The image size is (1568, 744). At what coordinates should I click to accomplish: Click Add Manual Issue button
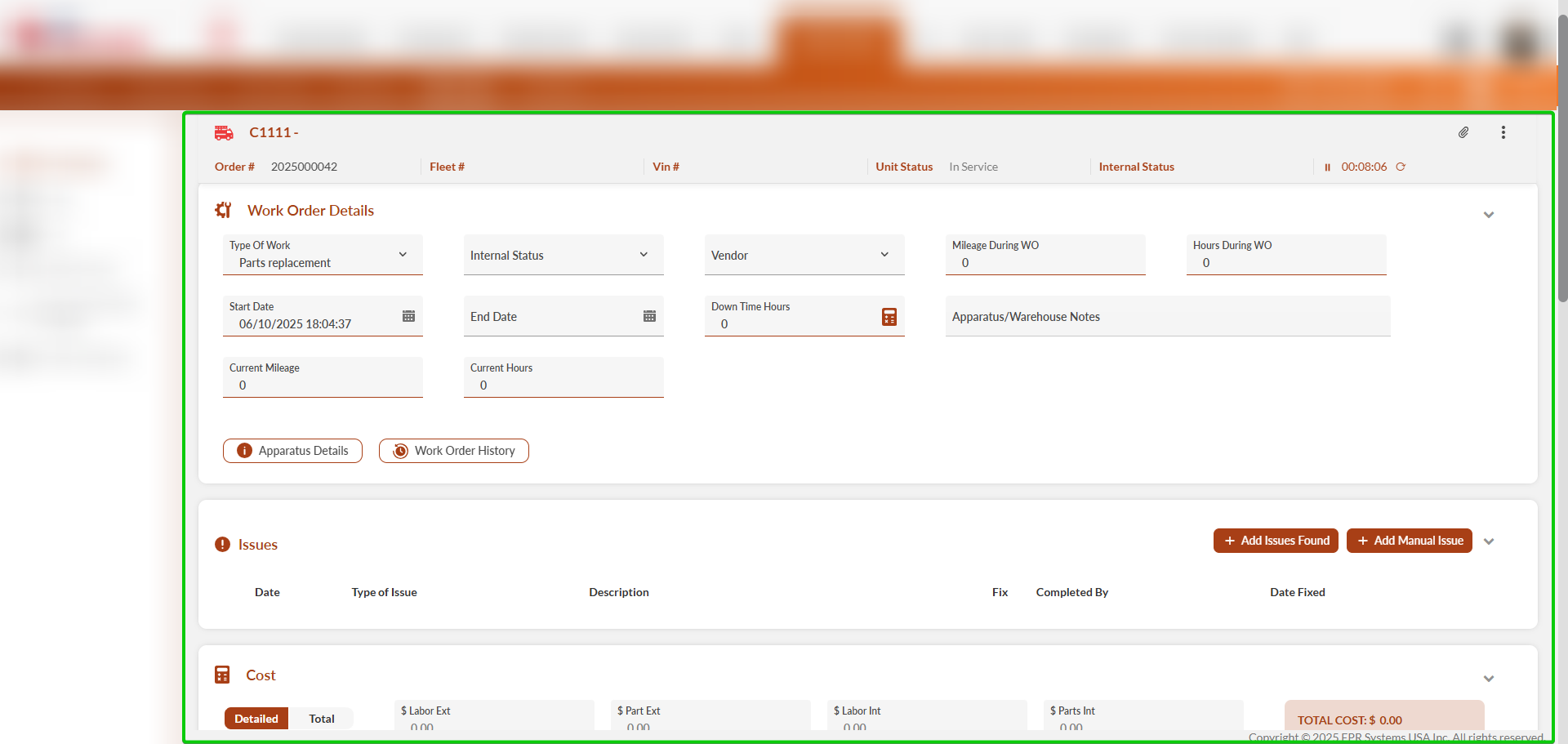pyautogui.click(x=1409, y=541)
